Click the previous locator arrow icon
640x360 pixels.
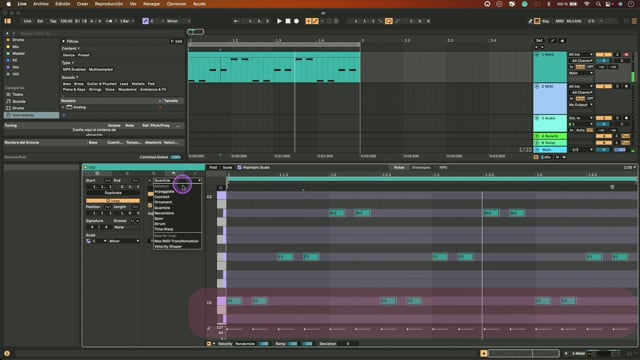[x=536, y=47]
